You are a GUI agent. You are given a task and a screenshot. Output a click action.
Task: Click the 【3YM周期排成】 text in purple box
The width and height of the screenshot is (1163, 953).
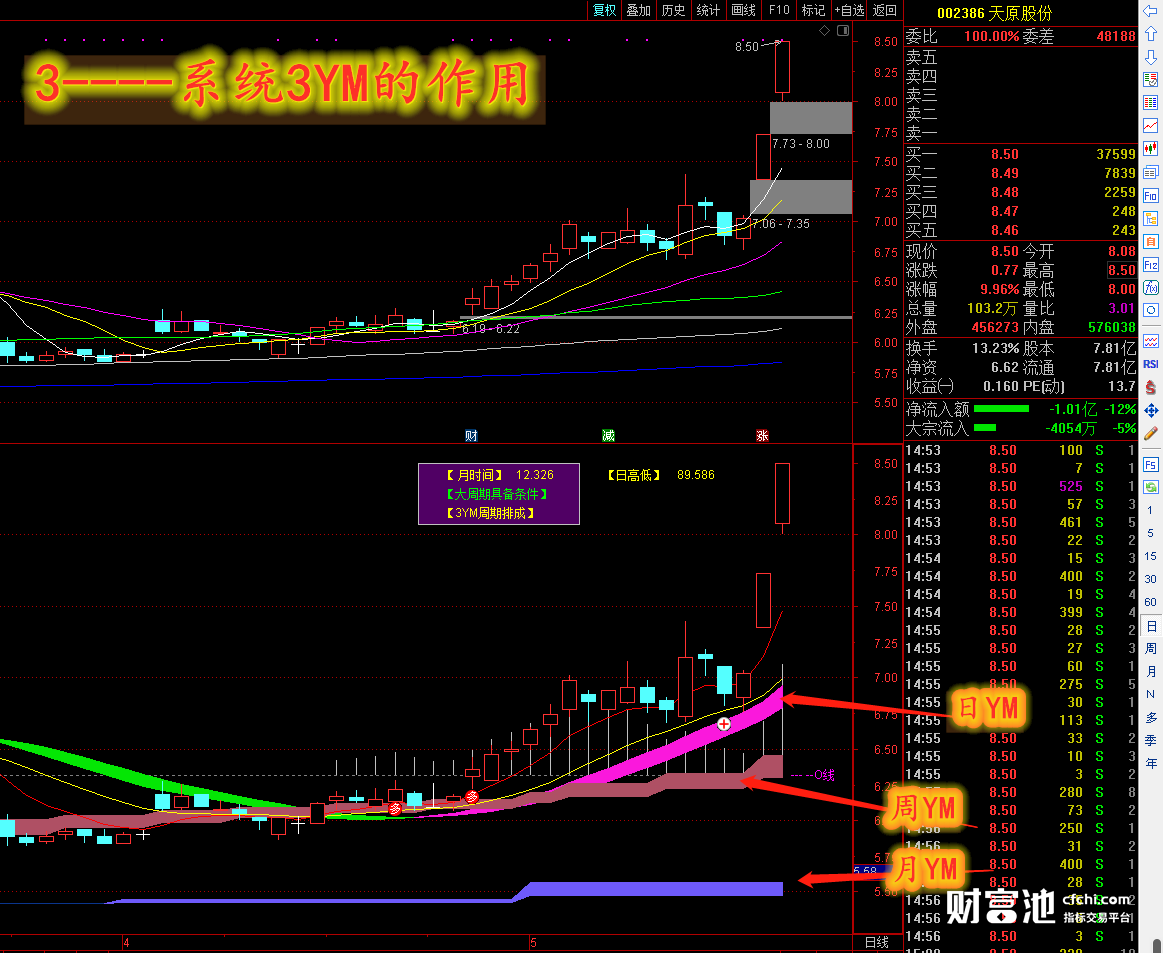pyautogui.click(x=490, y=513)
